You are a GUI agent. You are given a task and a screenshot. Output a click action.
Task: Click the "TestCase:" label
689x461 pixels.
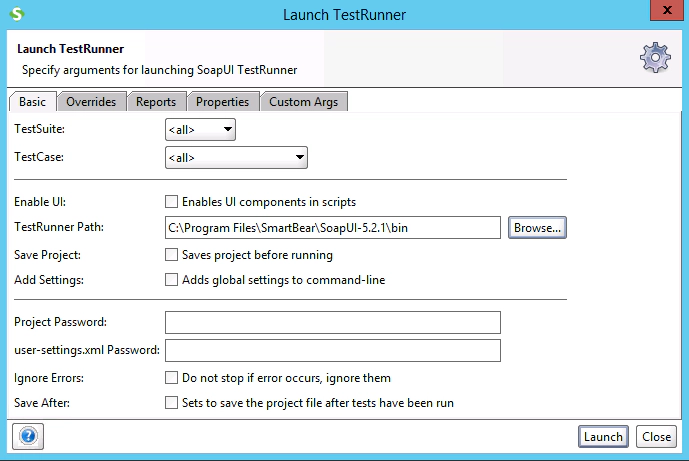click(39, 157)
